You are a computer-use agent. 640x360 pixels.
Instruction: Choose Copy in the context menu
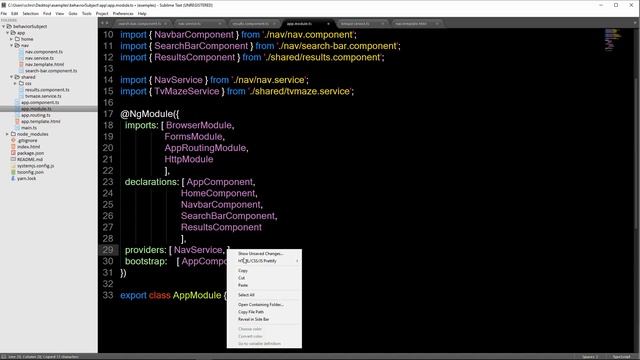point(264,271)
